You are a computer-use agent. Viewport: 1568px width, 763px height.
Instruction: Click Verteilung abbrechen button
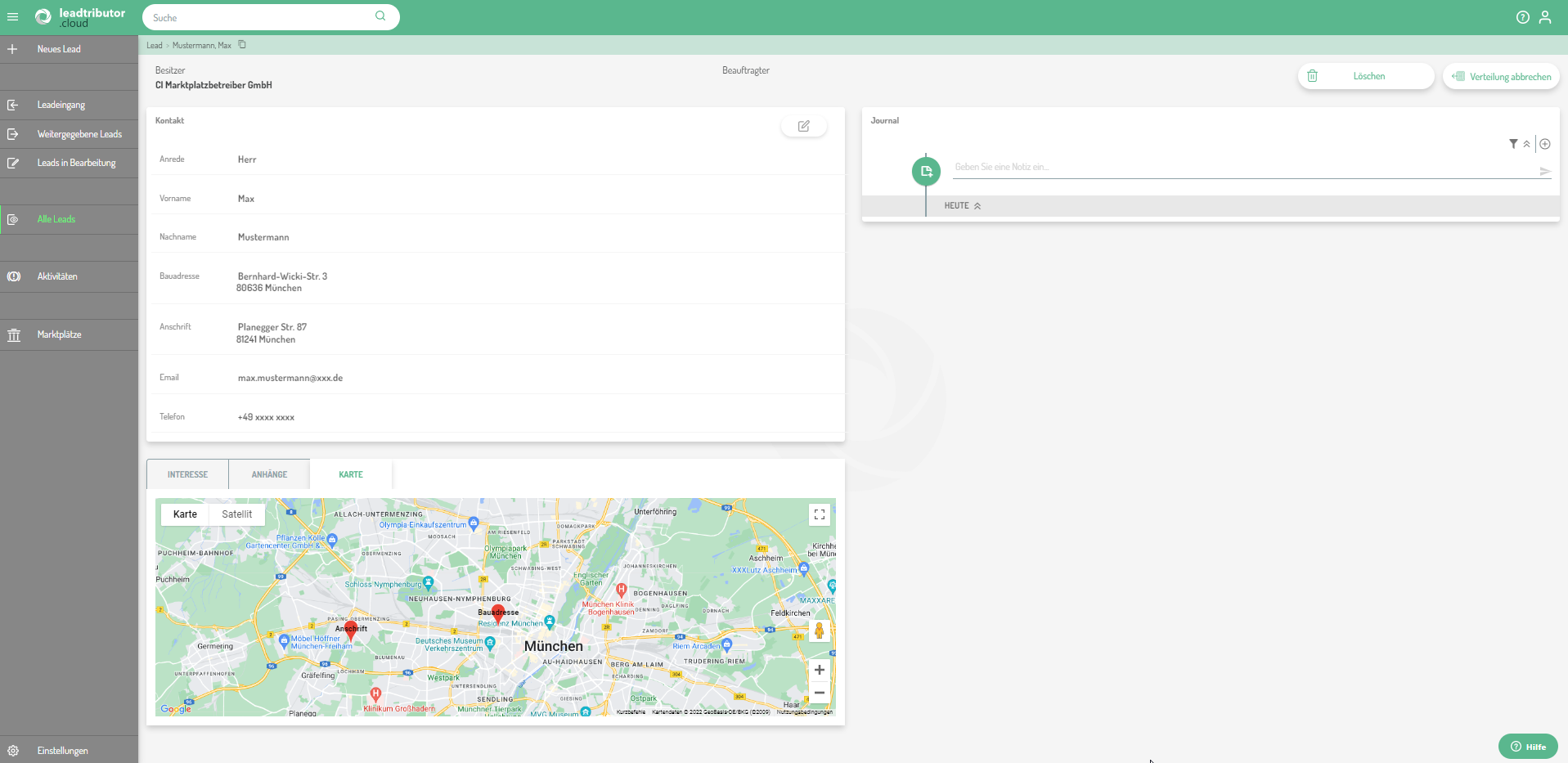[1501, 77]
